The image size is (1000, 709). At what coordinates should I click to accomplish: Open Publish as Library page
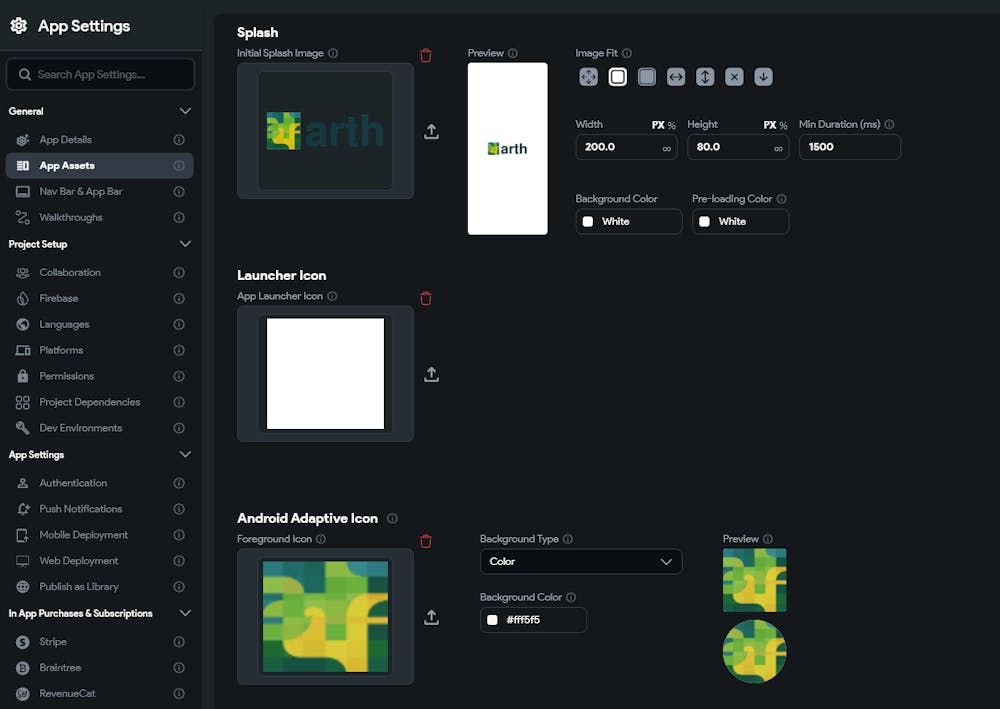(x=99, y=587)
